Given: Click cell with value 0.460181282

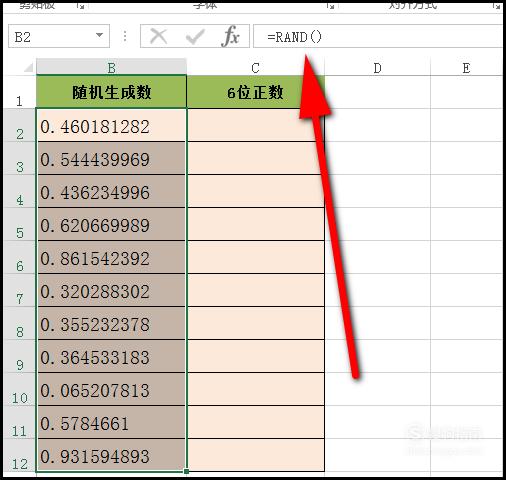Looking at the screenshot, I should (x=111, y=125).
